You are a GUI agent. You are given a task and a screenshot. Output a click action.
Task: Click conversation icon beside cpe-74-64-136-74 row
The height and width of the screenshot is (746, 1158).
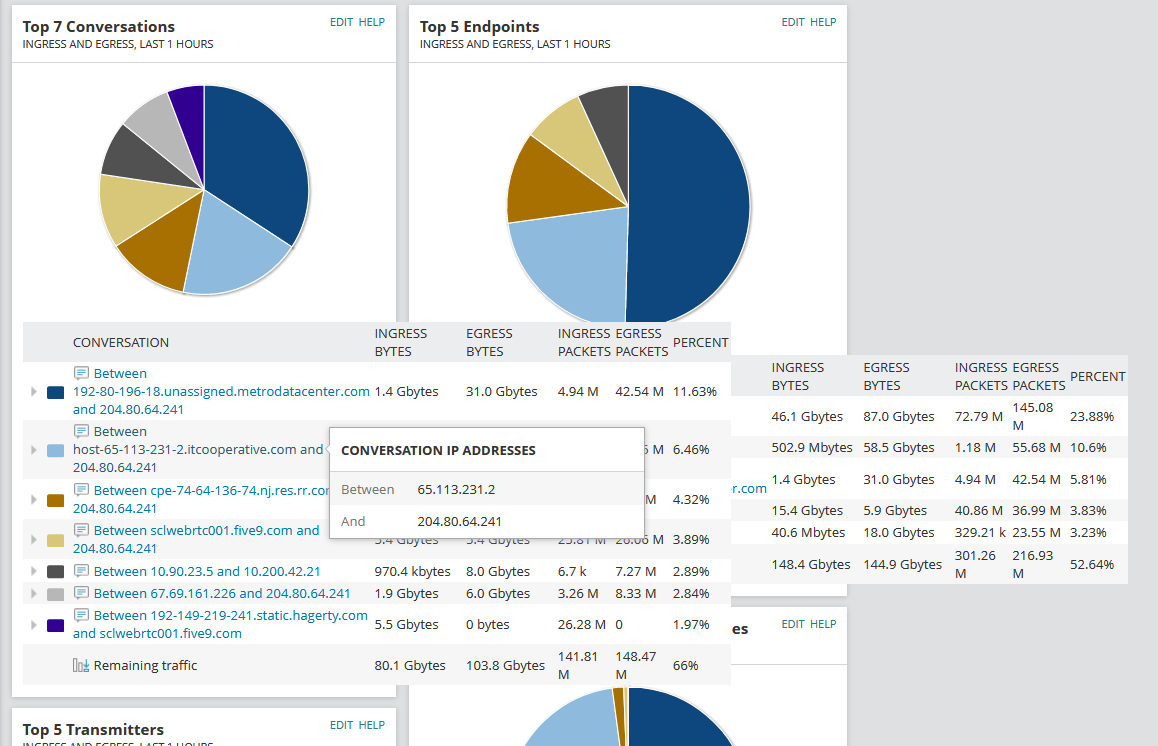81,490
